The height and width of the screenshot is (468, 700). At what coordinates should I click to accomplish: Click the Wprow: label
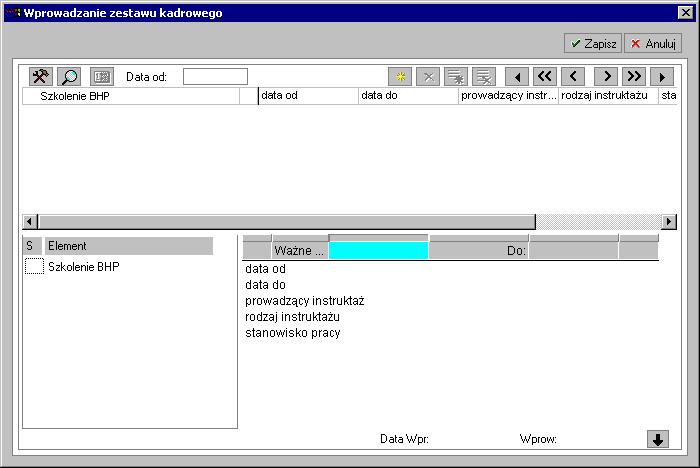click(538, 439)
